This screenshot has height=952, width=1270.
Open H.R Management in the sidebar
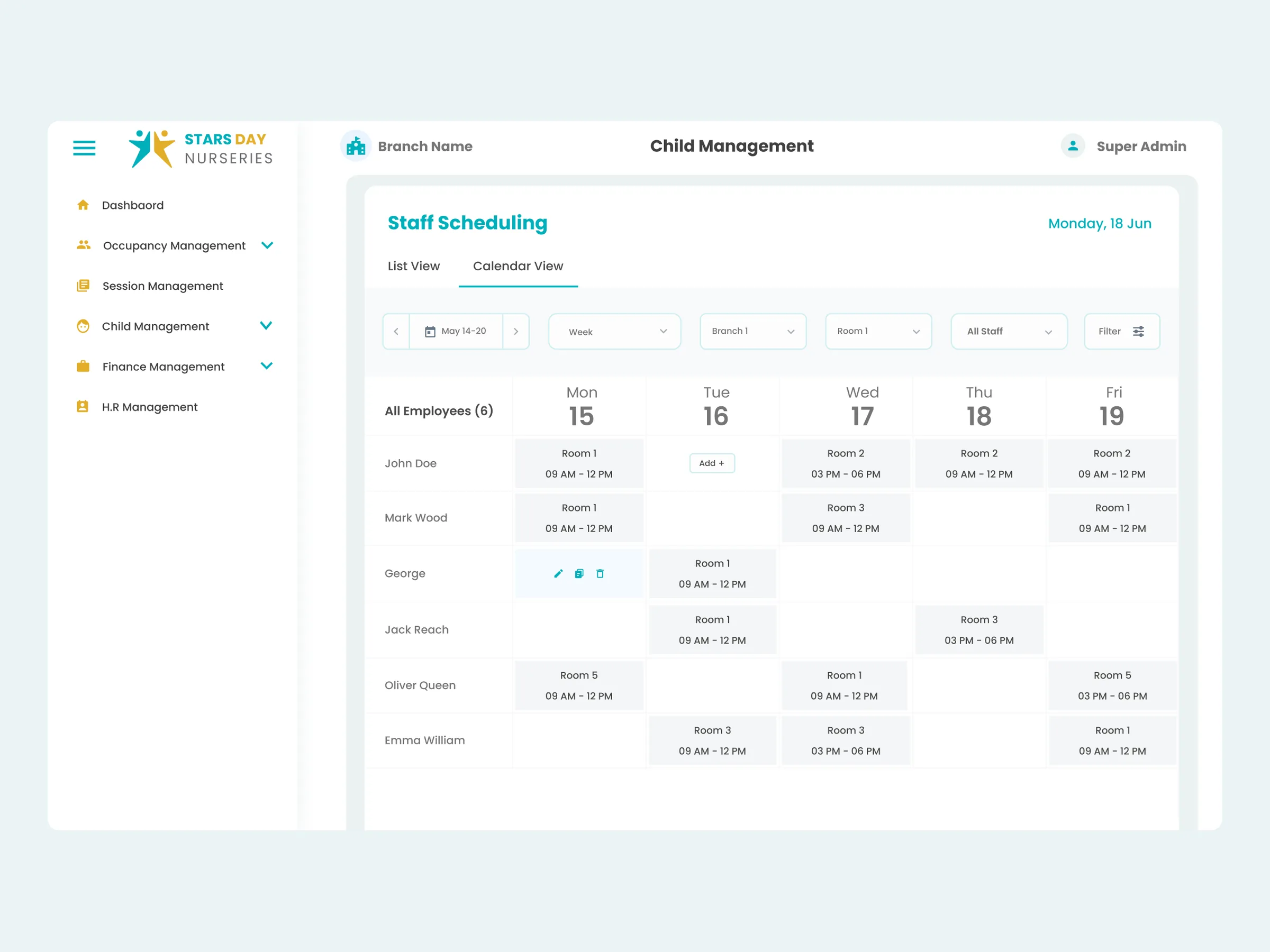coord(149,407)
